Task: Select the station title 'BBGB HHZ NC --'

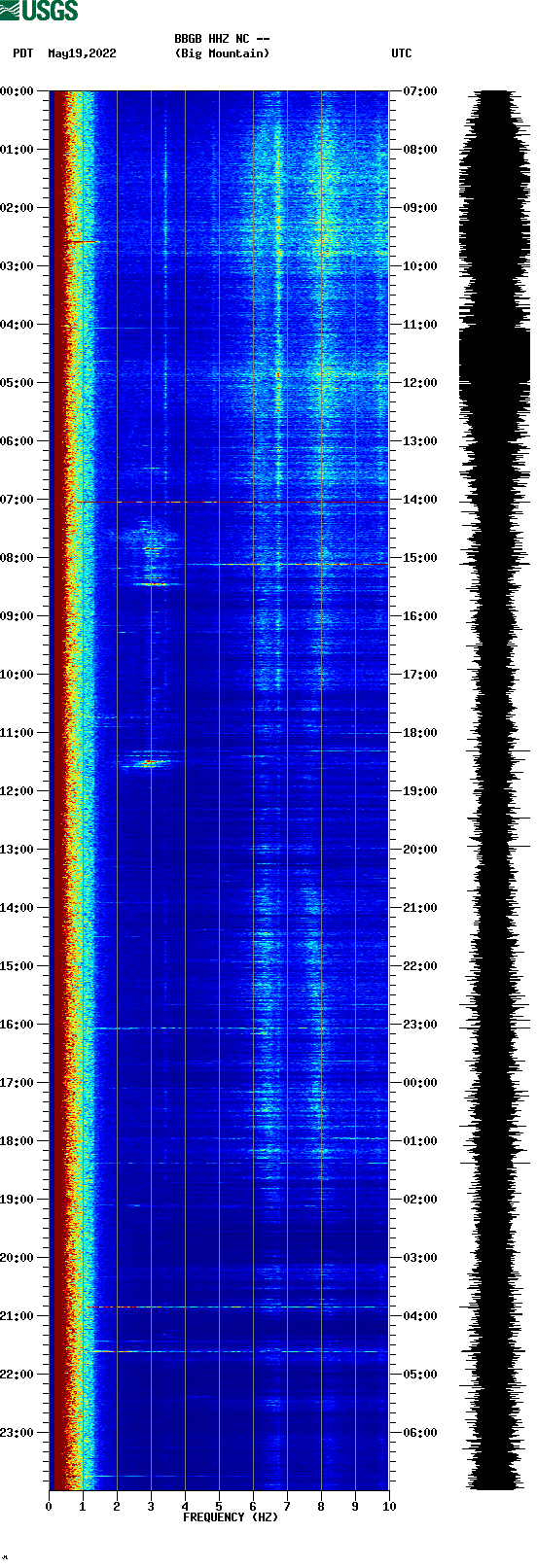Action: click(222, 40)
